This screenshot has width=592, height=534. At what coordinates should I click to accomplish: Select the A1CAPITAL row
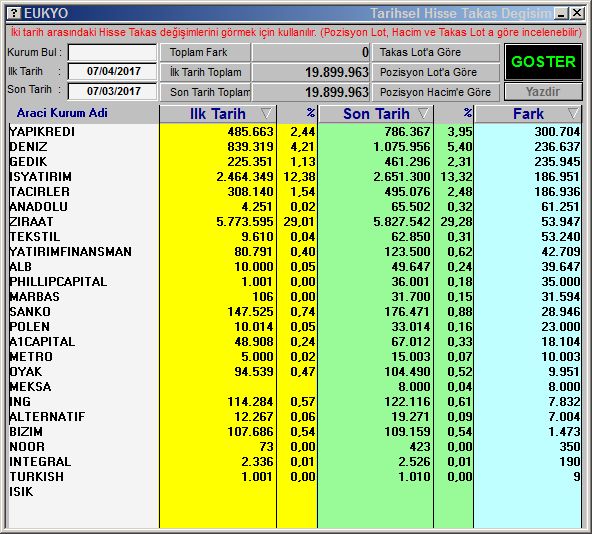pos(294,341)
